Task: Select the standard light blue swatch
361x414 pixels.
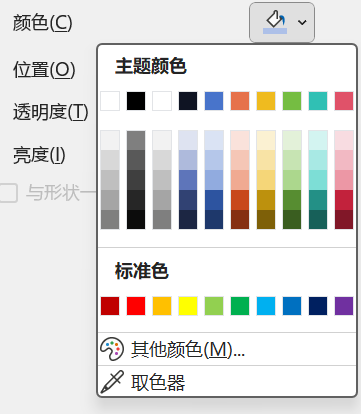Action: pyautogui.click(x=266, y=306)
